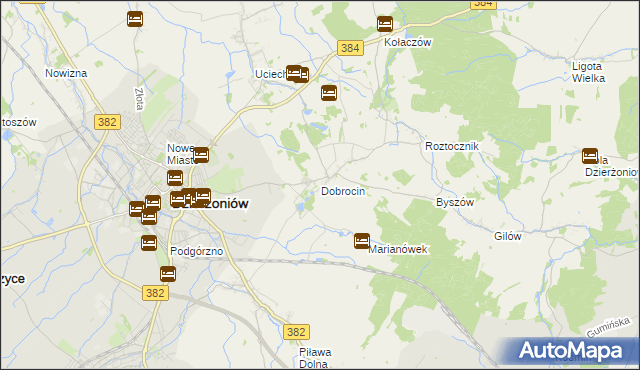Click the Kołaczów label

pos(408,42)
